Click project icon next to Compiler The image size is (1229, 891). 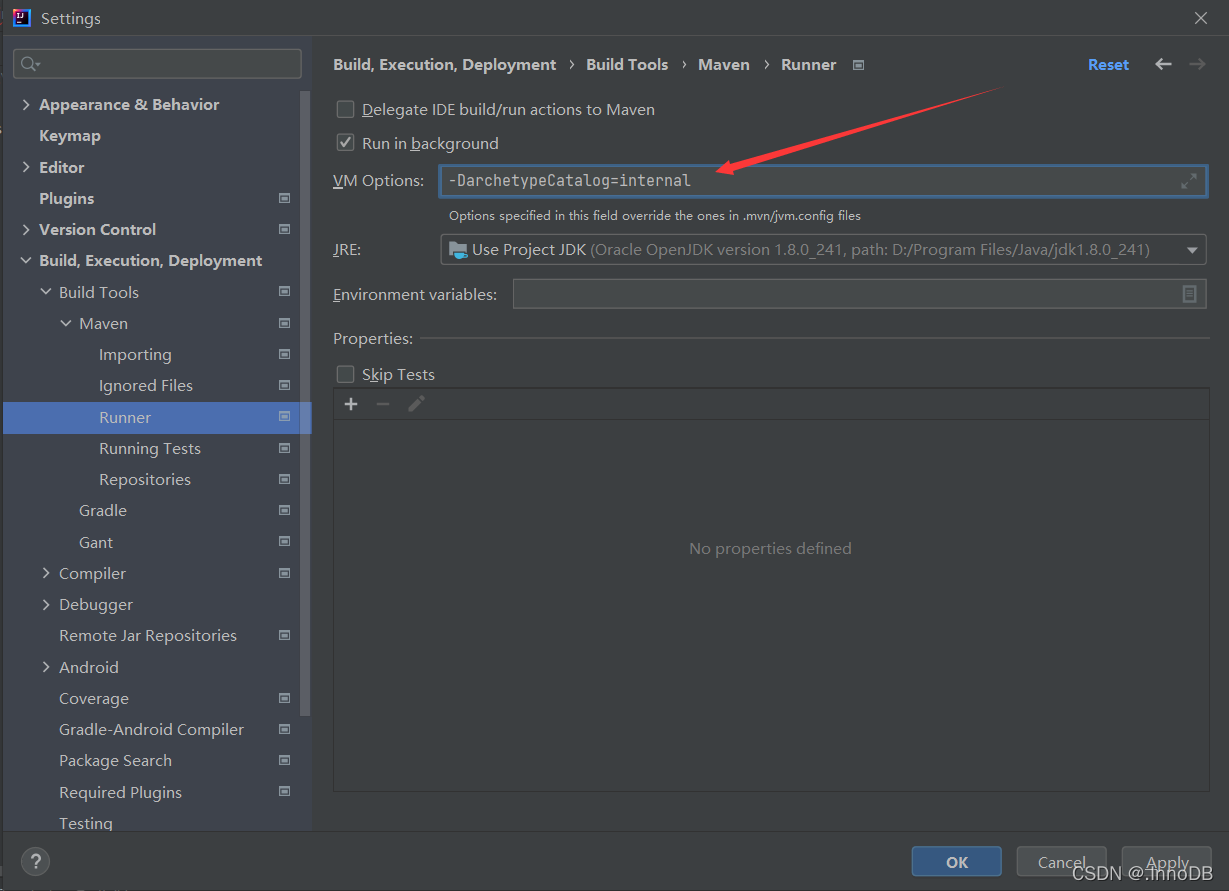point(284,573)
